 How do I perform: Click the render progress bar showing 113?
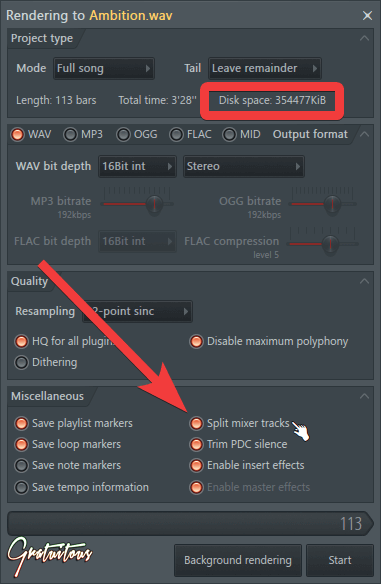(x=190, y=524)
